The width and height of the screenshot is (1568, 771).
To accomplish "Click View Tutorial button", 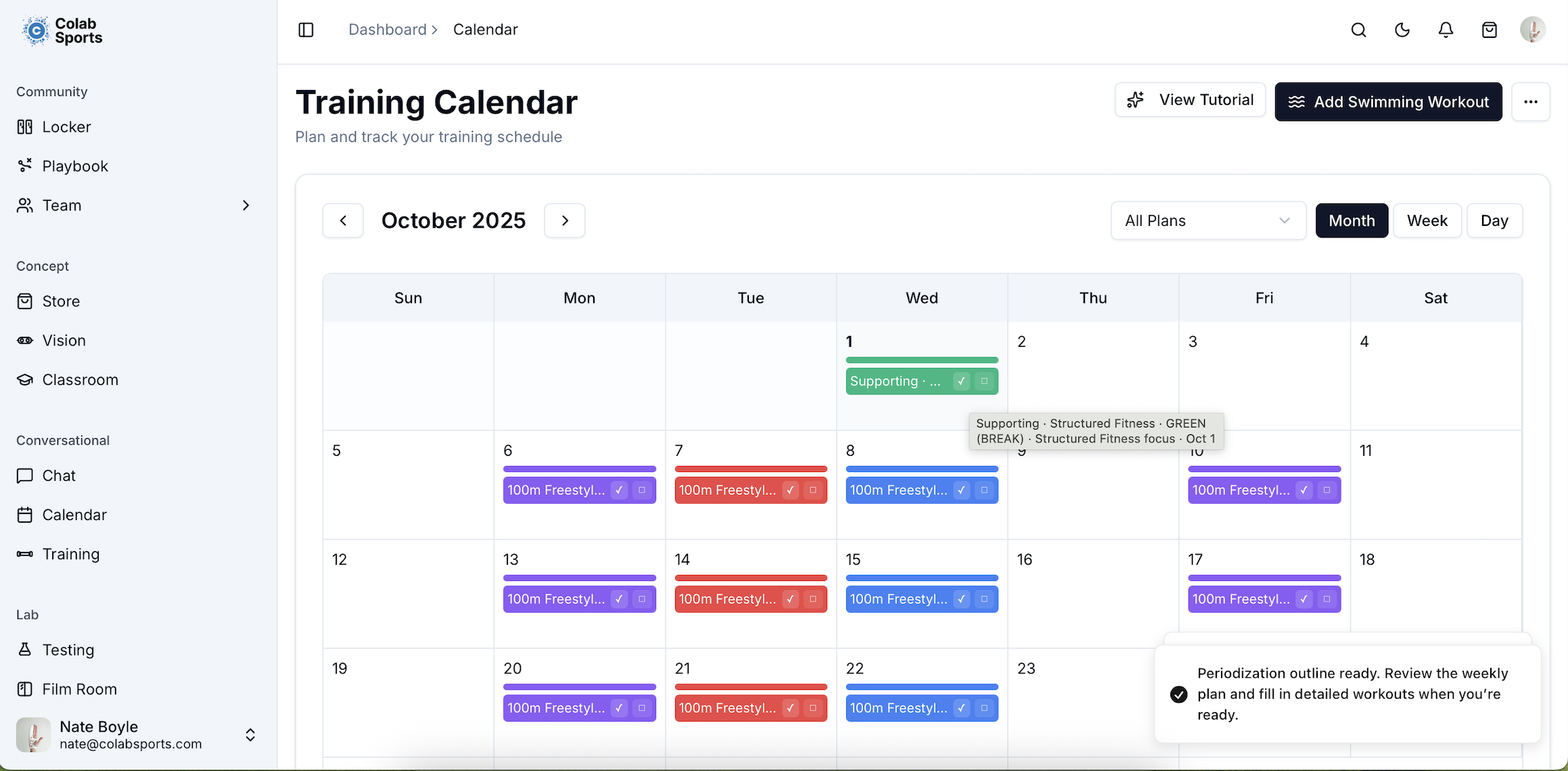I will (1190, 100).
